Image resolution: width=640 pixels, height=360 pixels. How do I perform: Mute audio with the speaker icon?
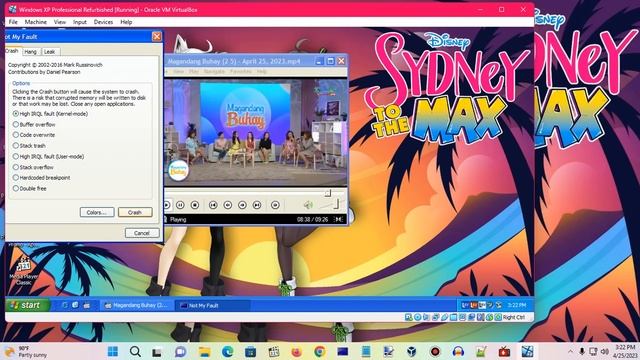pyautogui.click(x=308, y=205)
